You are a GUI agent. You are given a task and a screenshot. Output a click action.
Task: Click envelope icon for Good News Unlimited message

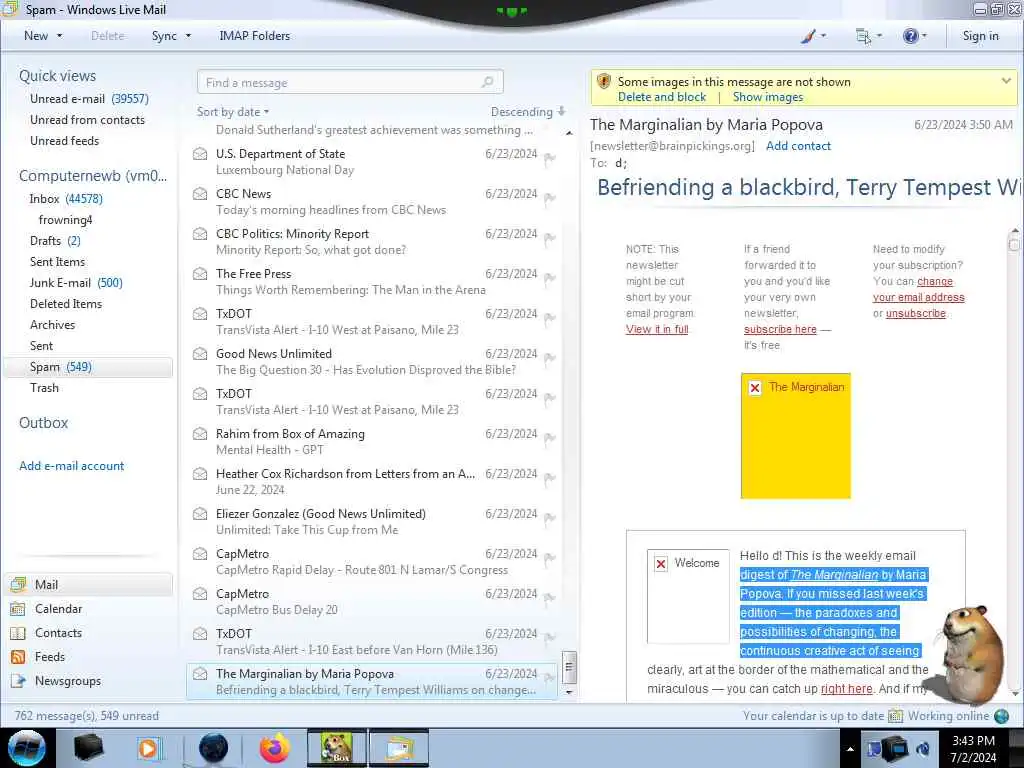[x=200, y=354]
